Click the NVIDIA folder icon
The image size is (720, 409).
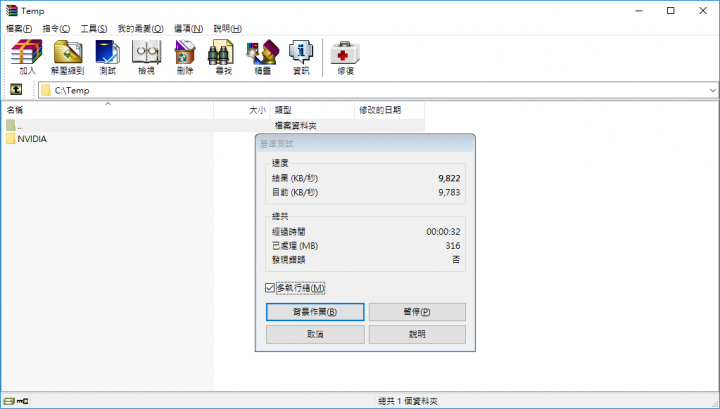pyautogui.click(x=11, y=139)
